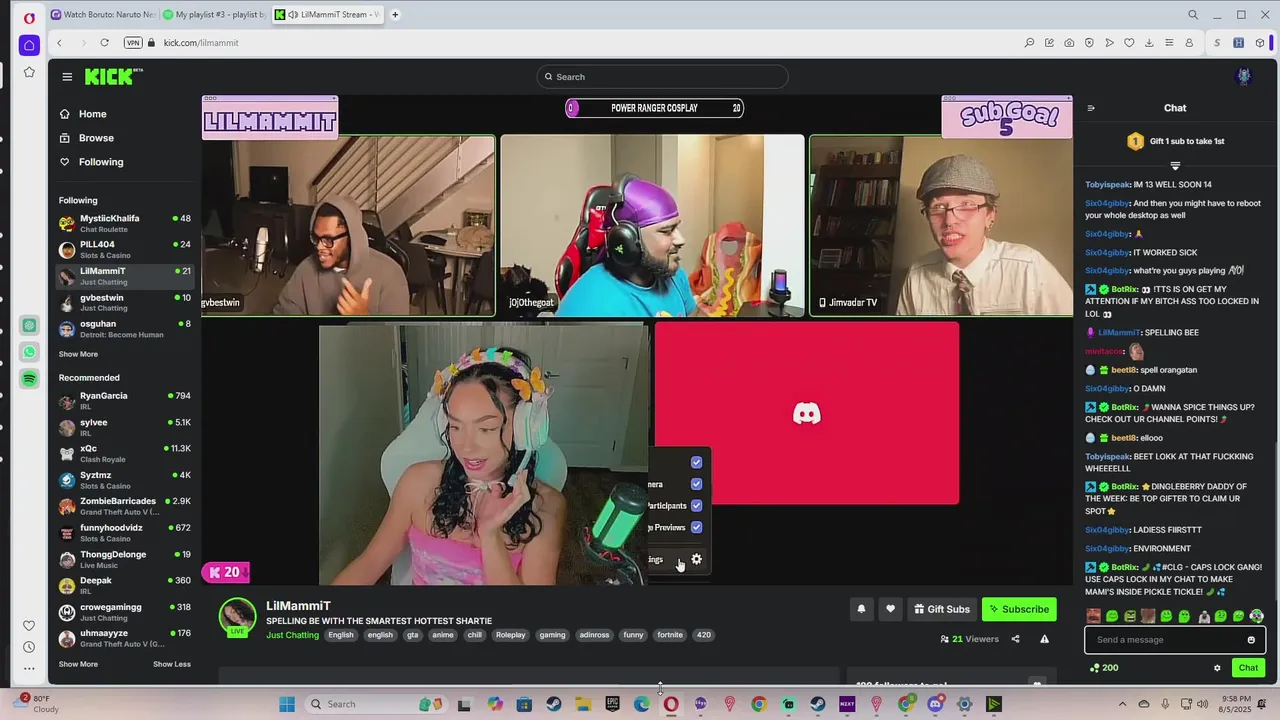Open xQc channel in Recommended list
This screenshot has height=720, width=1280.
click(x=125, y=453)
